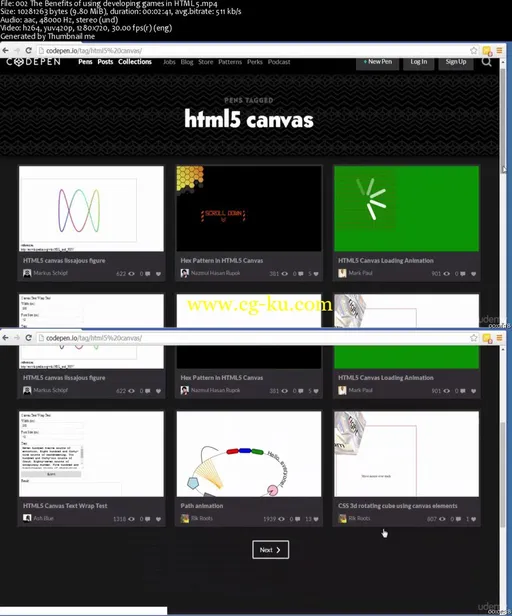
Task: Open the hamburger menu in the upper browser frame
Action: coord(499,50)
